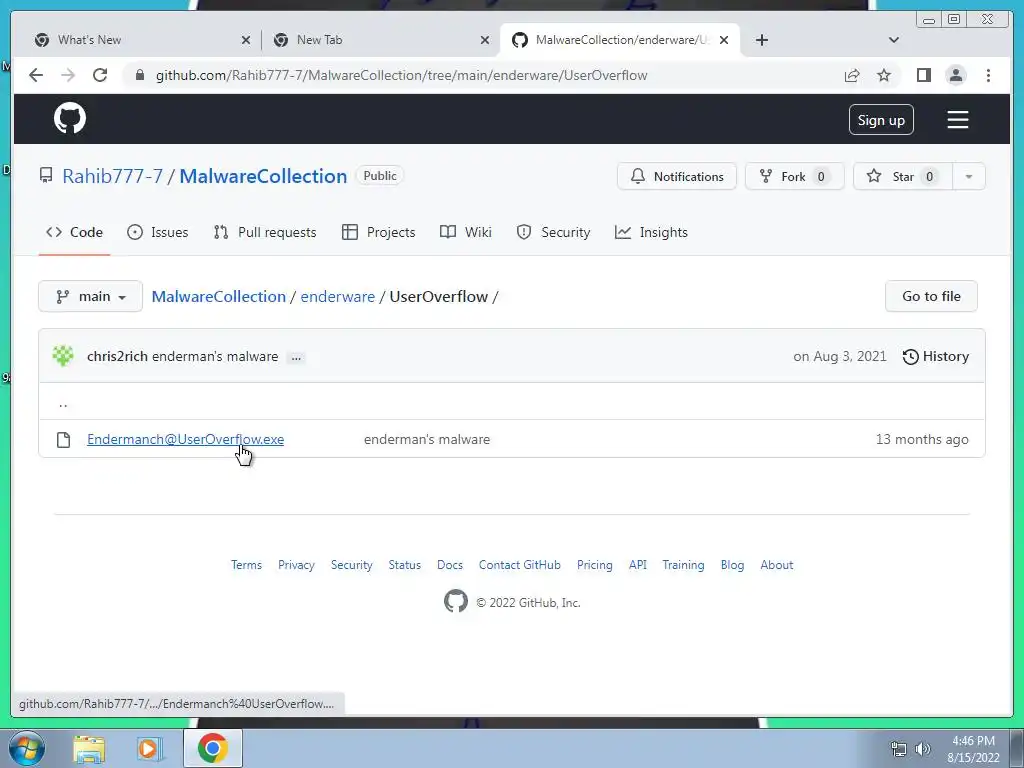The height and width of the screenshot is (768, 1024).
Task: Open the Wiki tab
Action: 466,232
